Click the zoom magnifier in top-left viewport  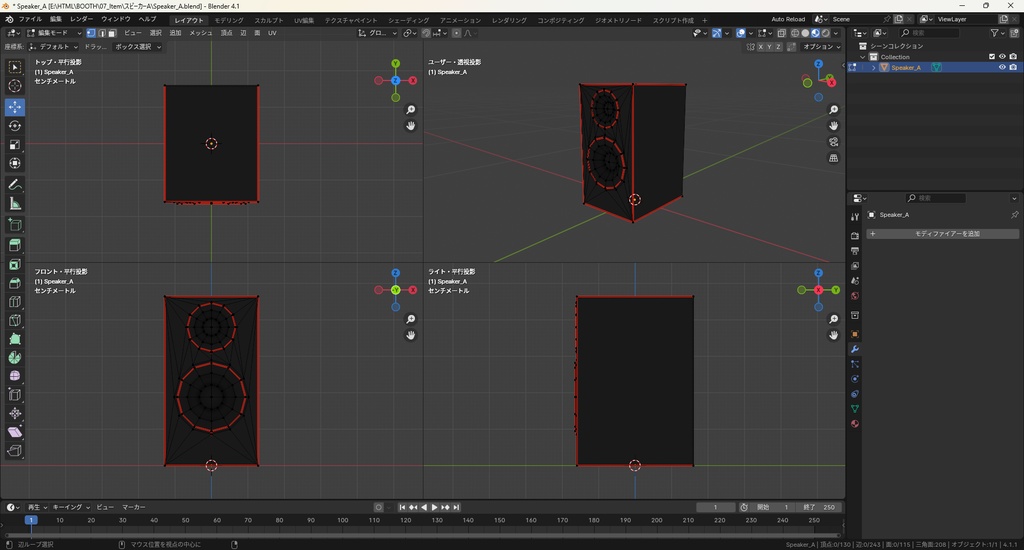(411, 110)
